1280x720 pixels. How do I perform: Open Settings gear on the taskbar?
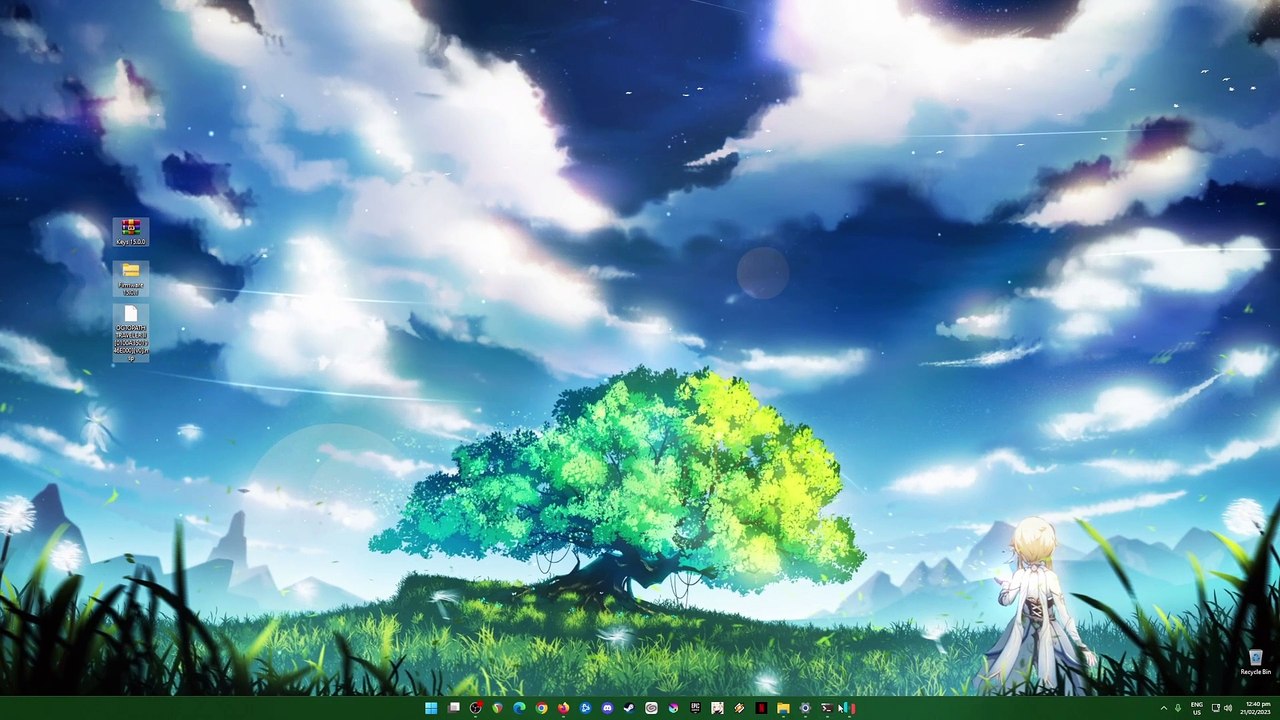click(805, 708)
